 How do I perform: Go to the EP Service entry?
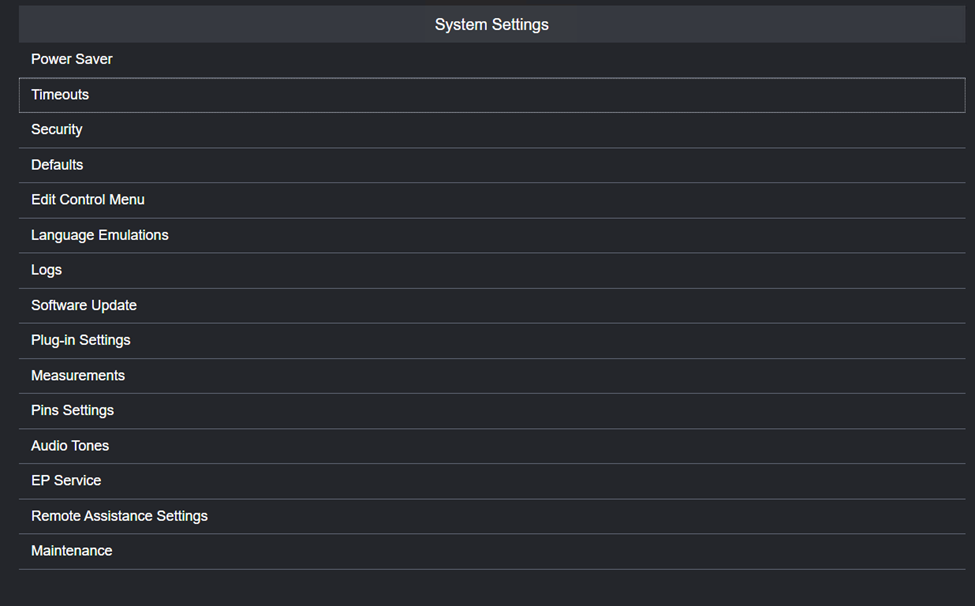point(66,481)
